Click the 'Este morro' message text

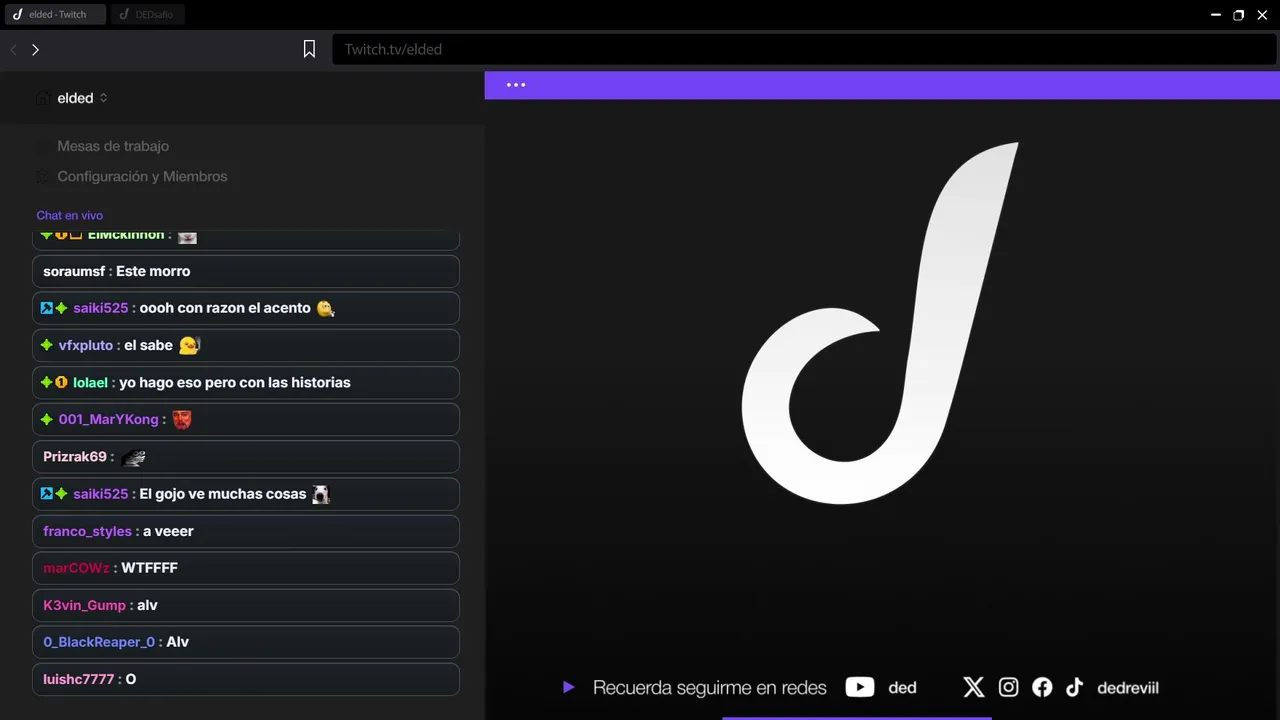153,271
